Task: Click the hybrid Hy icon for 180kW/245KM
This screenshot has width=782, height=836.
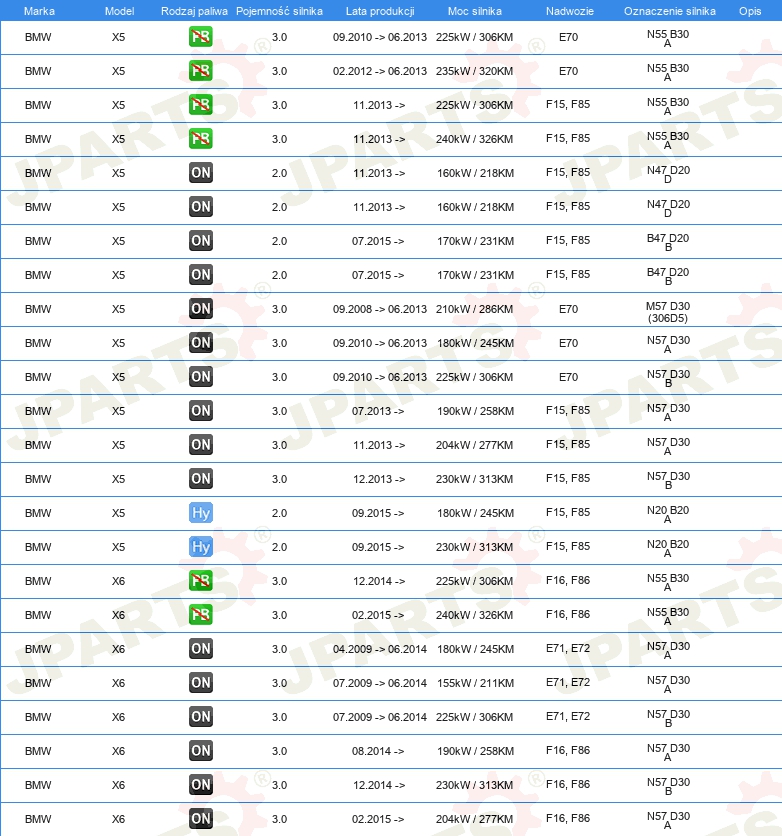Action: [200, 513]
